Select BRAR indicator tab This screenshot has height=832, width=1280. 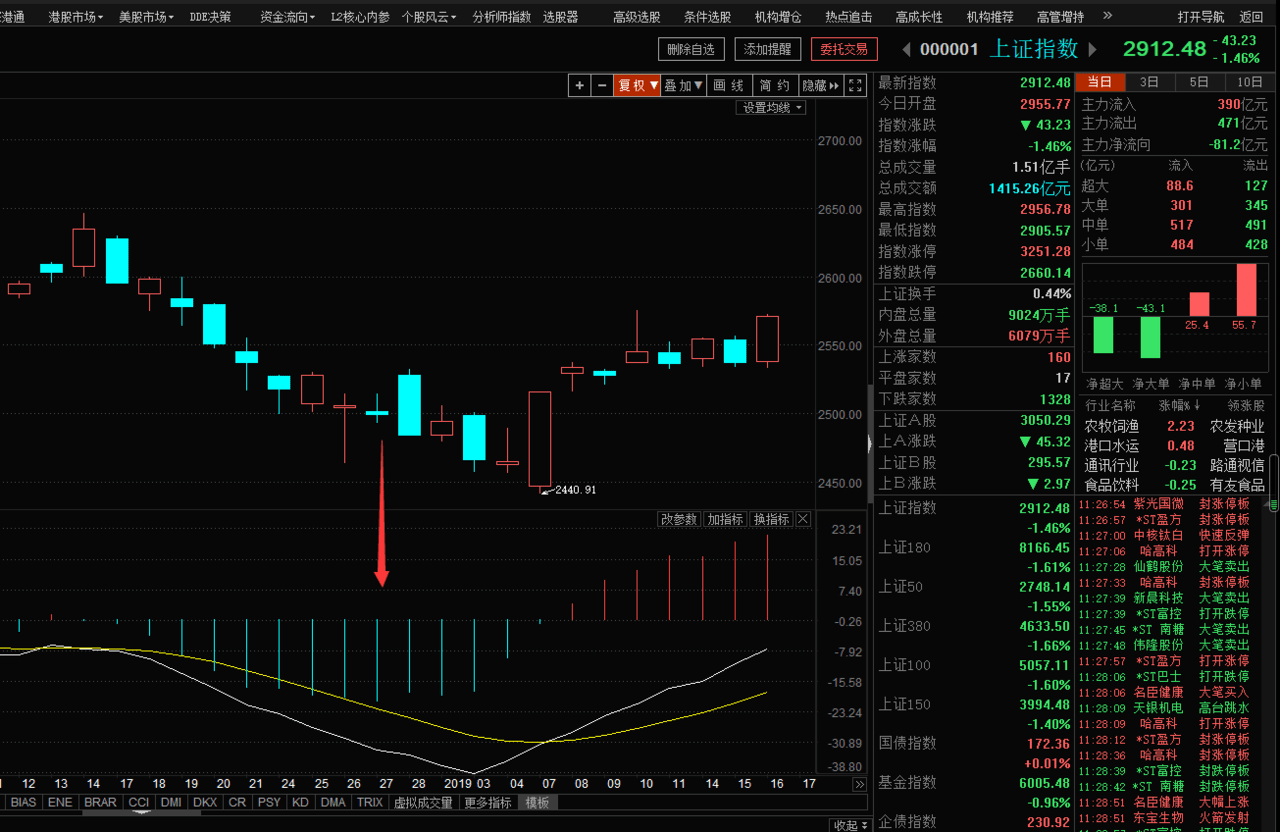[x=100, y=802]
